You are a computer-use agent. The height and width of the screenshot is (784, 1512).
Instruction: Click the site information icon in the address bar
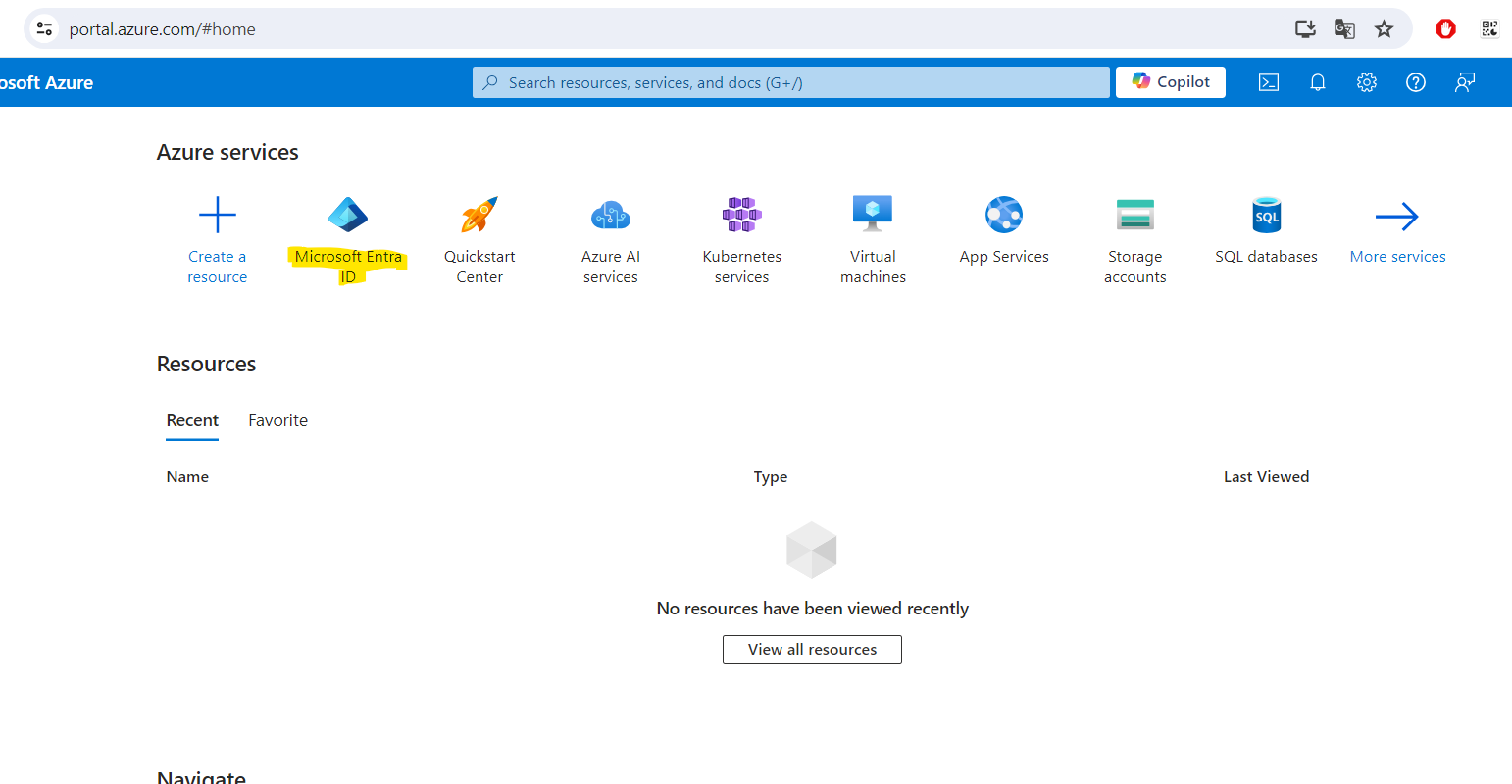pos(44,28)
